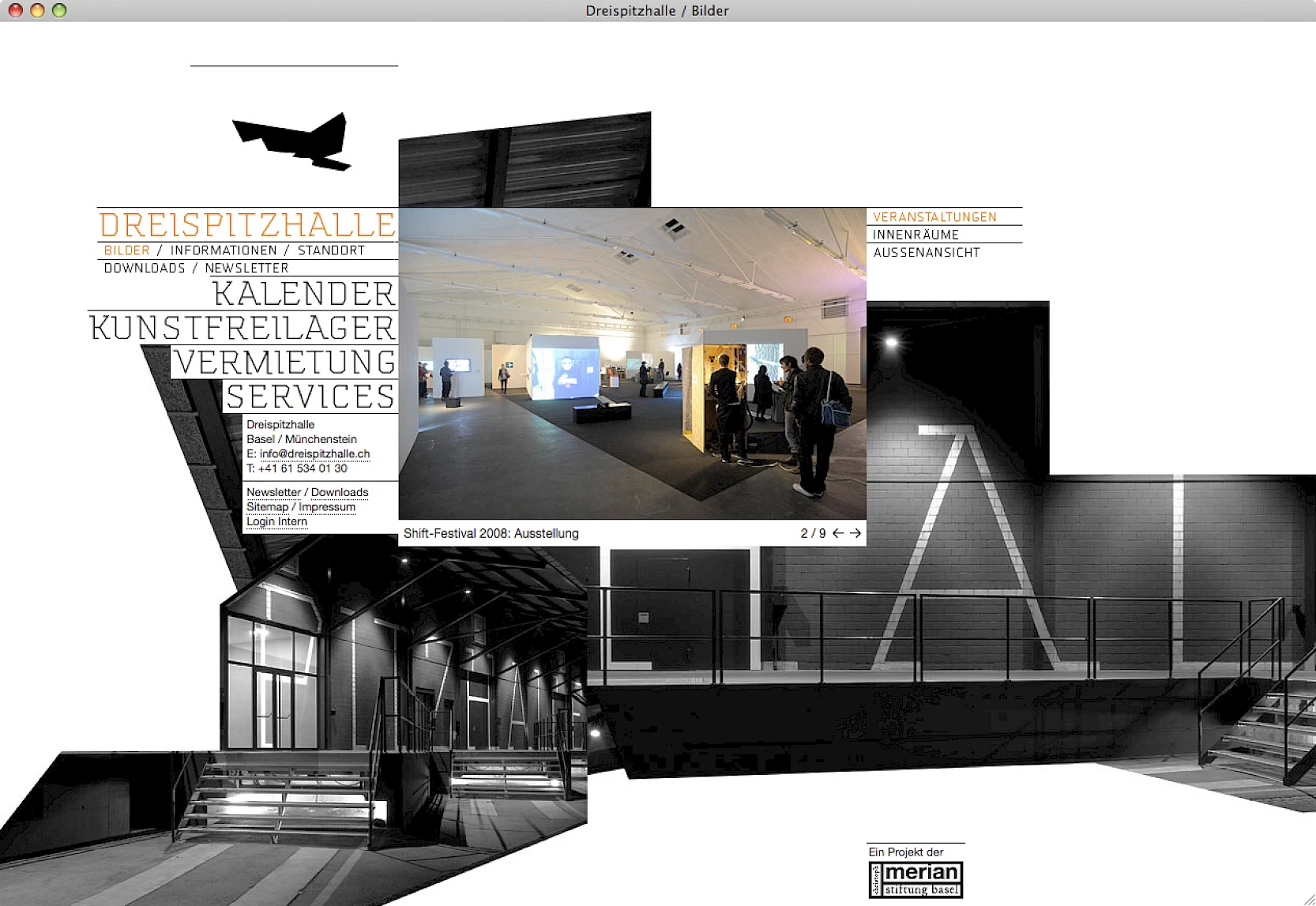The height and width of the screenshot is (906, 1316).
Task: Open the Login Intern link
Action: point(276,522)
